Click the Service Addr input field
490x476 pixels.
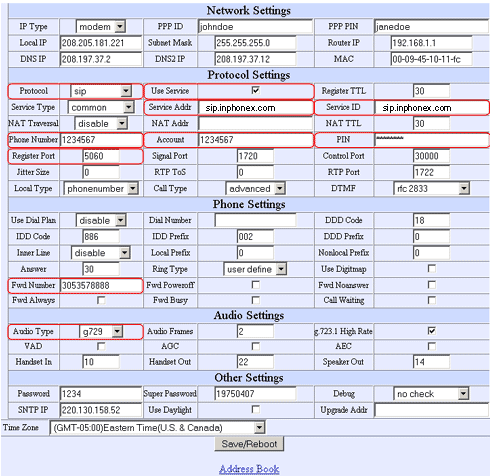tap(255, 108)
